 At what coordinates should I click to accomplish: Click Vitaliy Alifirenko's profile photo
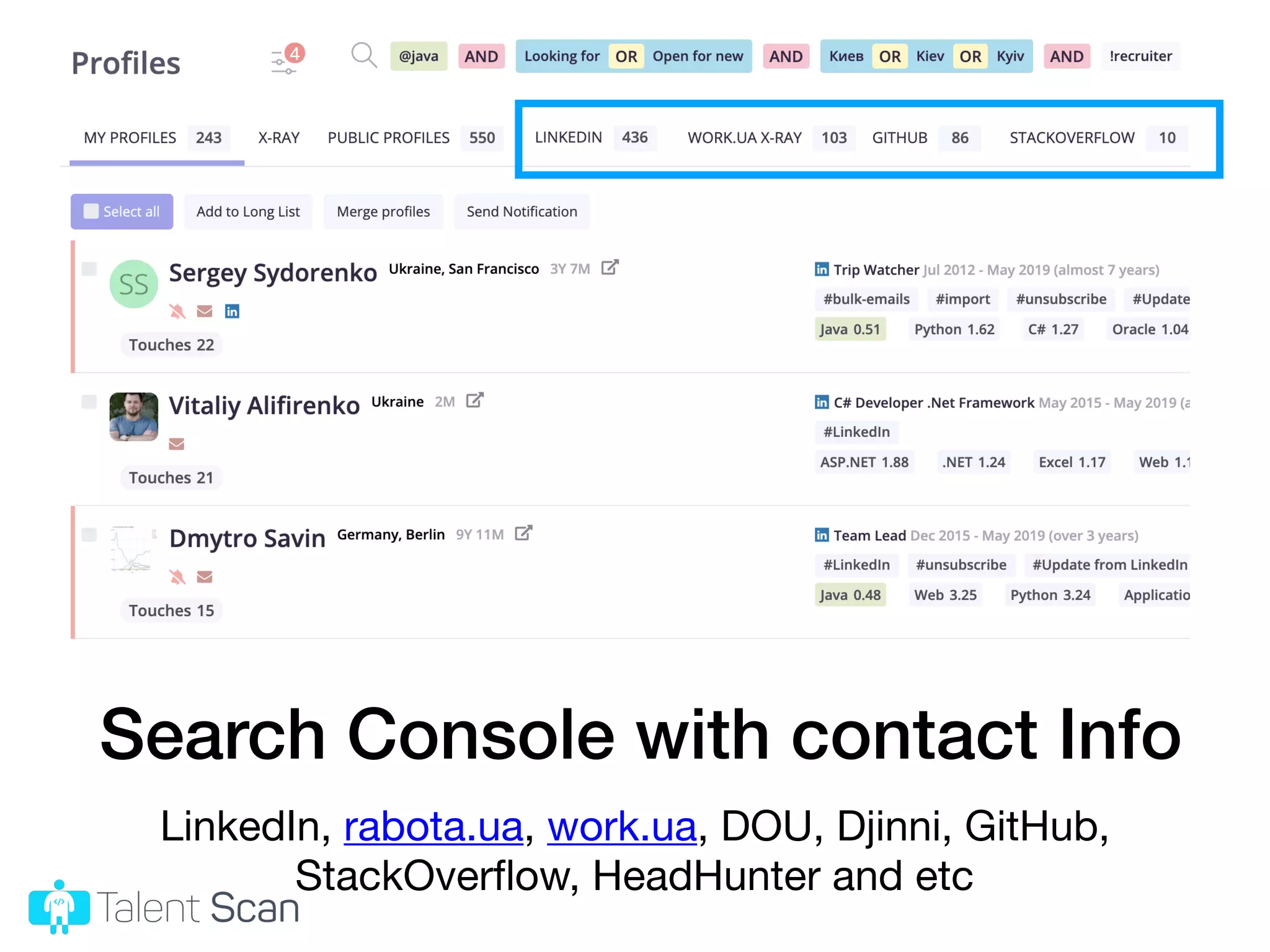pos(133,416)
